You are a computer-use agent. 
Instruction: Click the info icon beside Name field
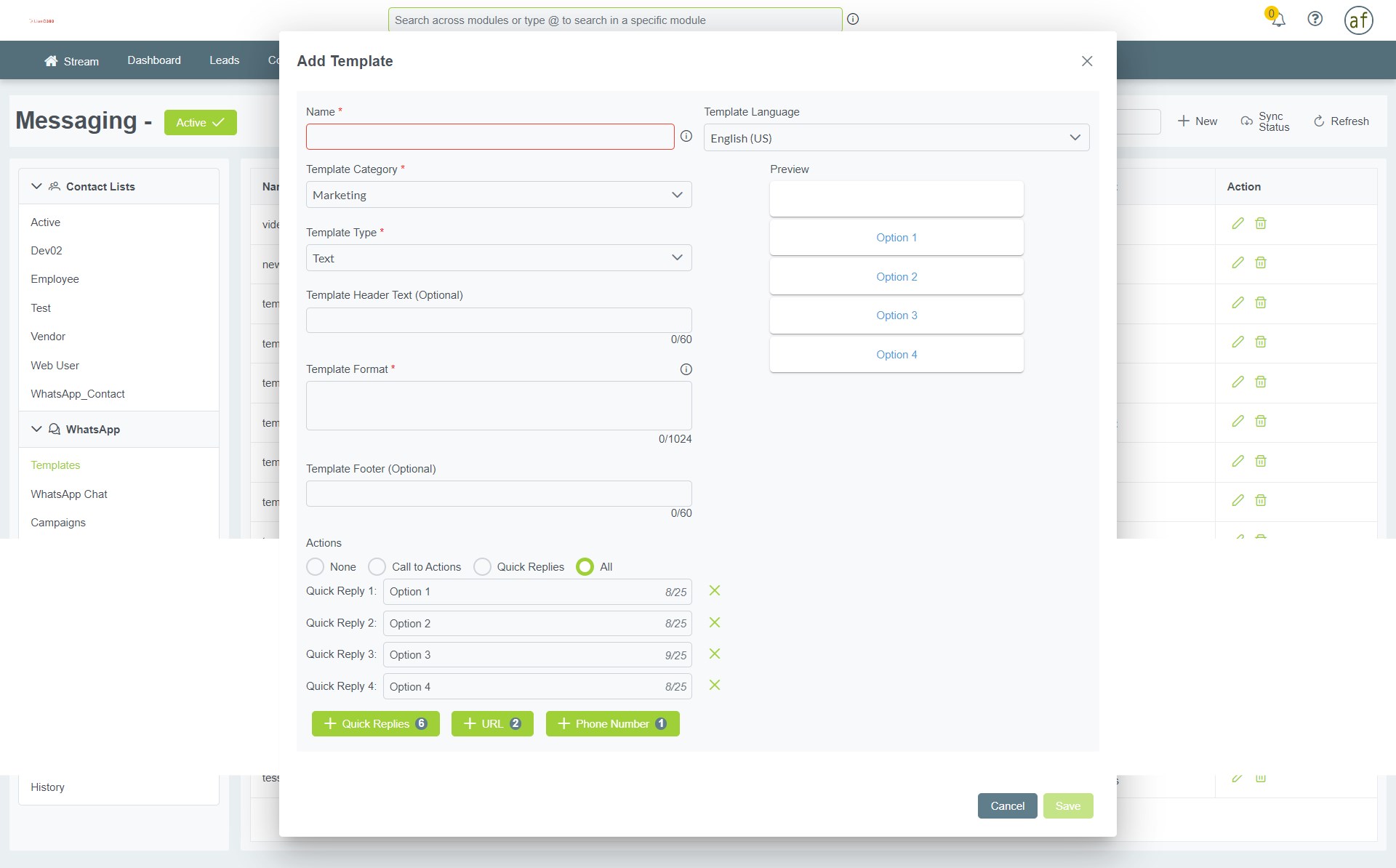686,136
